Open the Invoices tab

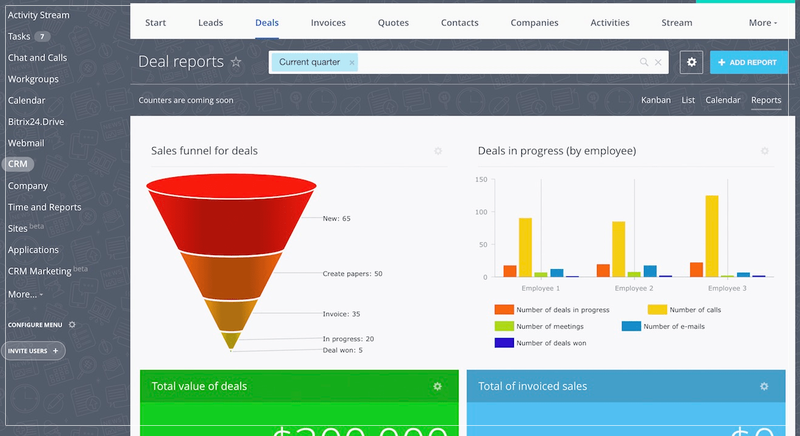coord(329,22)
